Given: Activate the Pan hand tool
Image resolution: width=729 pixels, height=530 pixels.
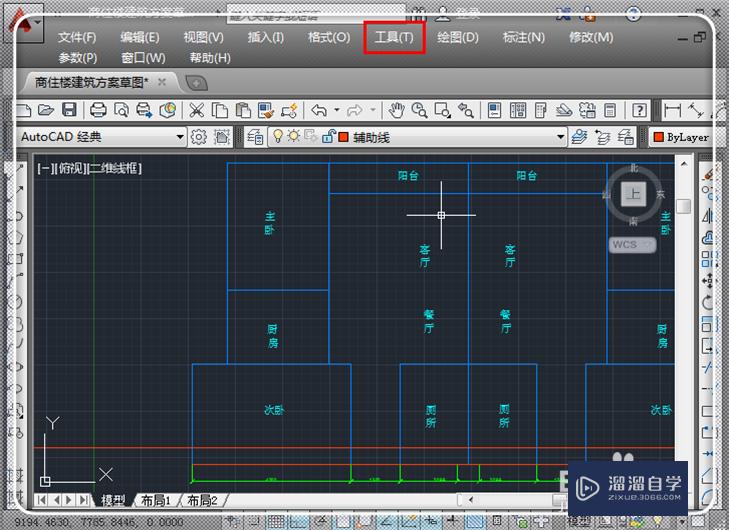Looking at the screenshot, I should 397,110.
